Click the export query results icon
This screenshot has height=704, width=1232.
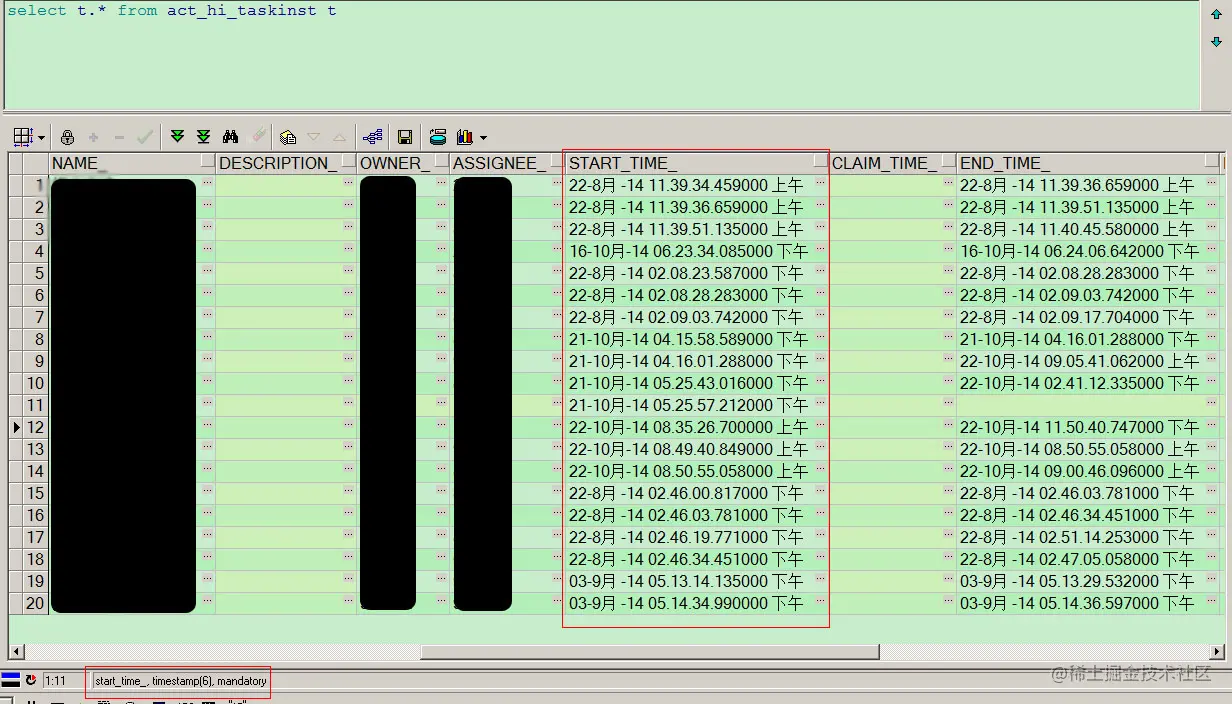[288, 137]
